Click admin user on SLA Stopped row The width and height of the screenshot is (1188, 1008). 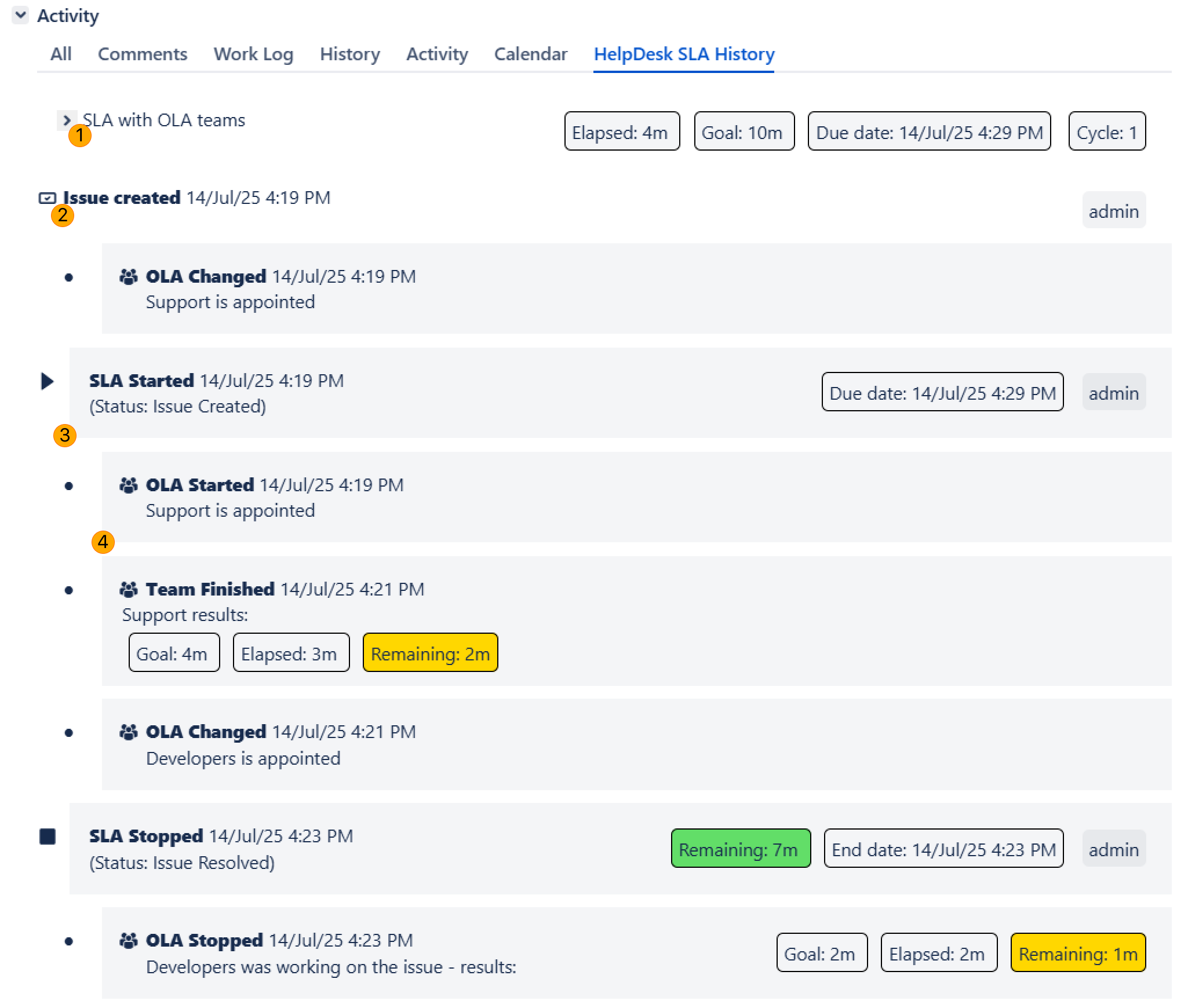pyautogui.click(x=1113, y=850)
